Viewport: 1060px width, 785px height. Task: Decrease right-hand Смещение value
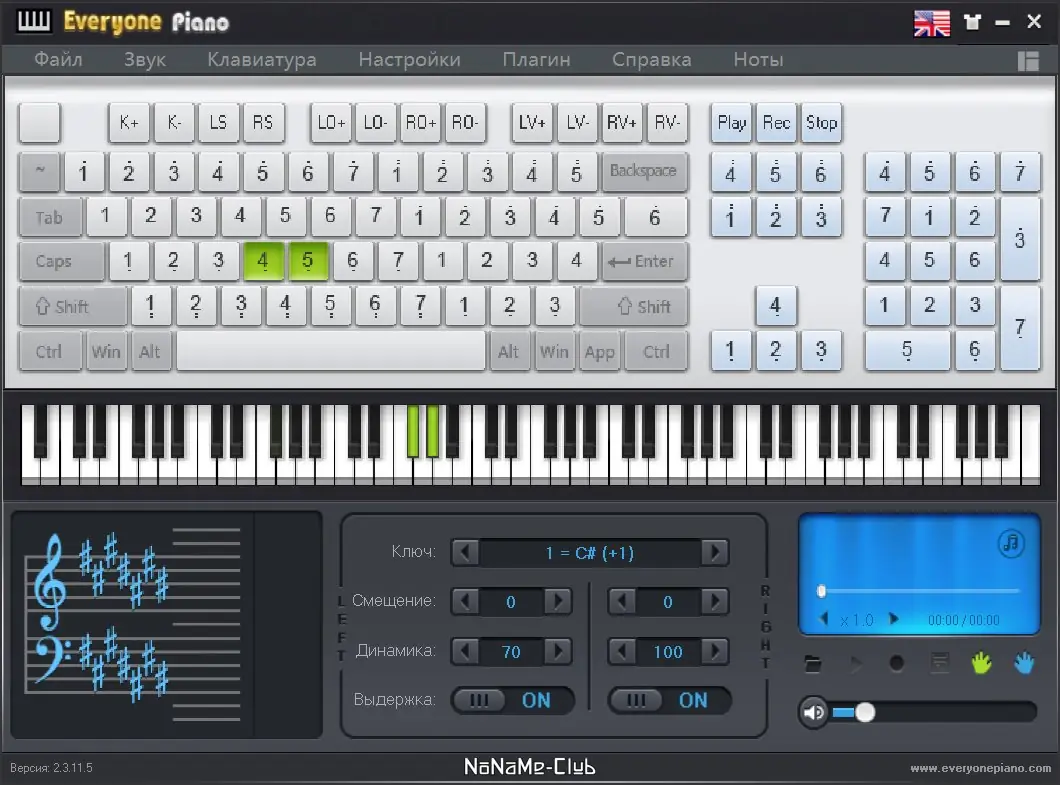(622, 602)
